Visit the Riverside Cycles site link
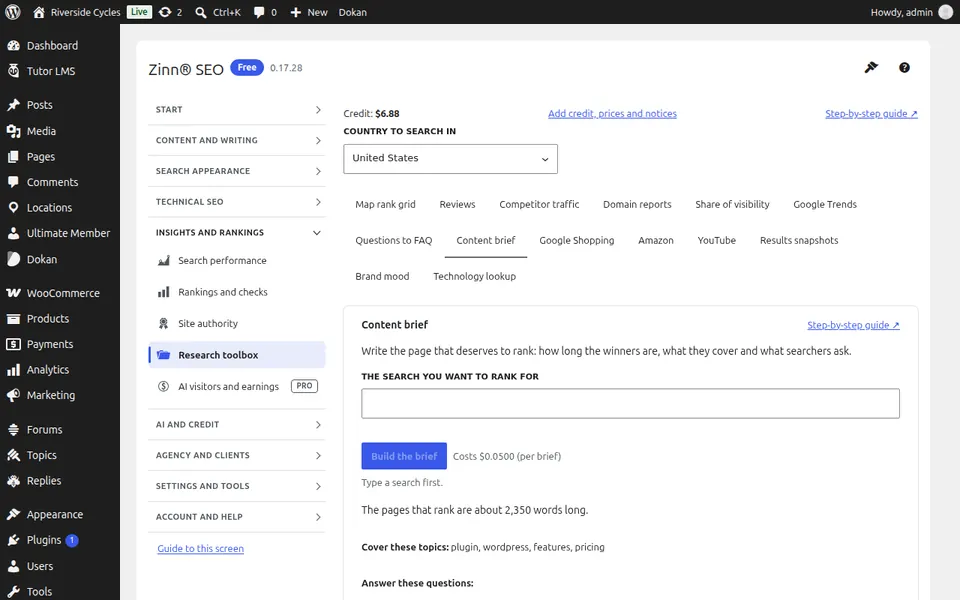Screen dimensions: 960x600 coord(77,12)
